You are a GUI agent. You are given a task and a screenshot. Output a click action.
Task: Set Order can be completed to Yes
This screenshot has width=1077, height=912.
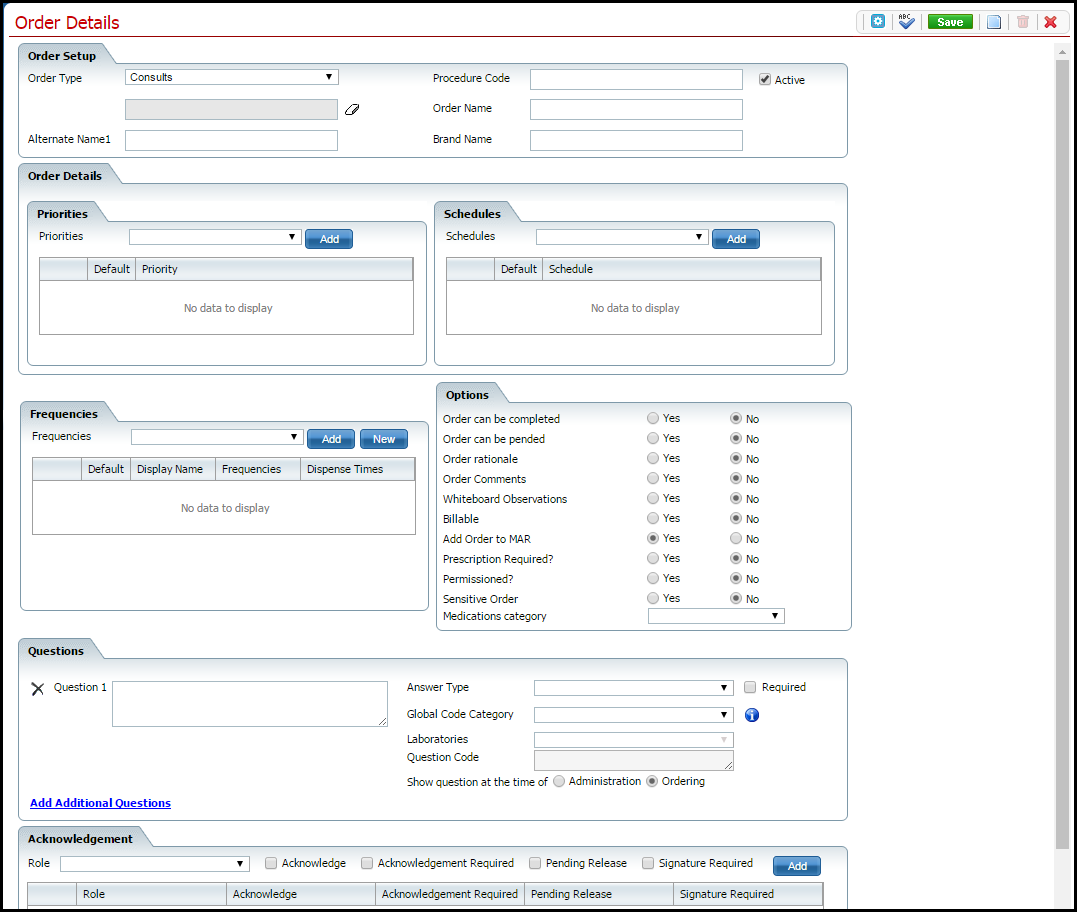(x=653, y=418)
